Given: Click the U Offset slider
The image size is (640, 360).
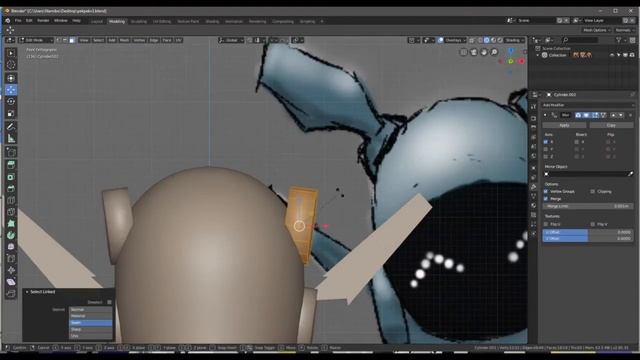Looking at the screenshot, I should click(588, 232).
